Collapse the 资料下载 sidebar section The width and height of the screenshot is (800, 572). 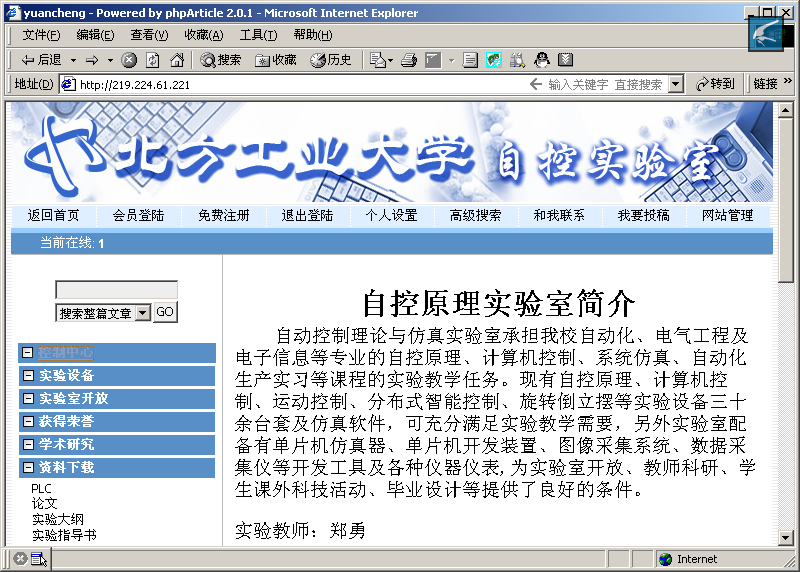[27, 468]
